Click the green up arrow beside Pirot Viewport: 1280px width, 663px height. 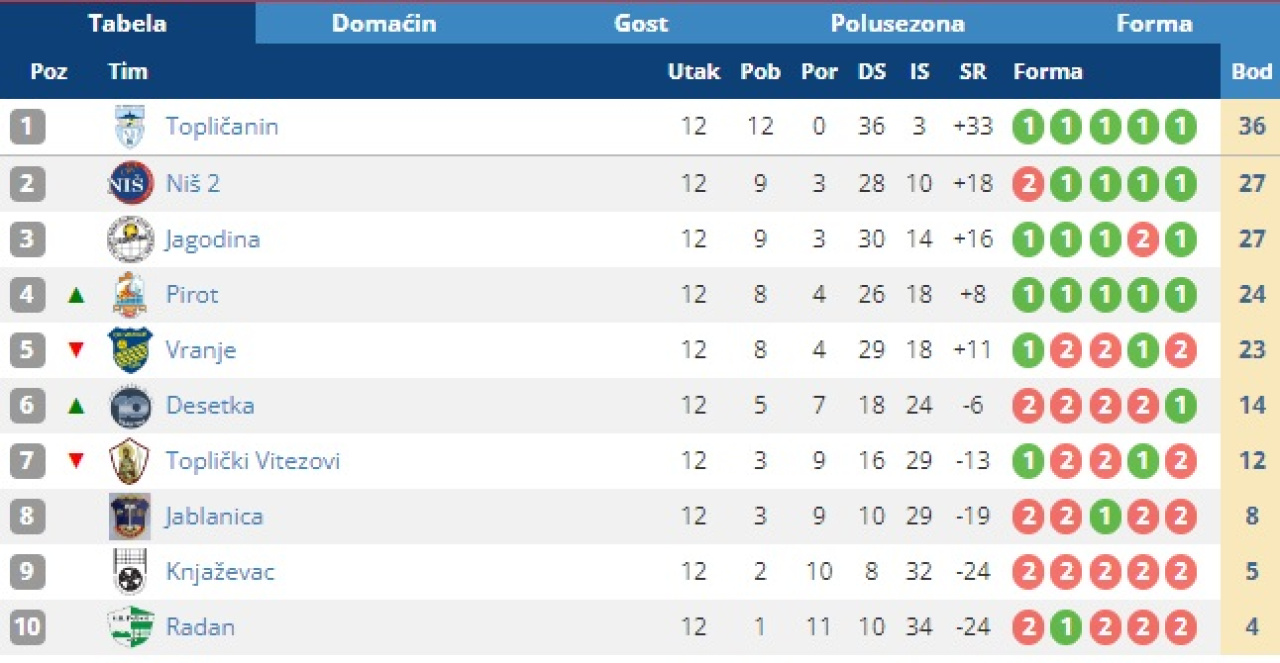[76, 296]
